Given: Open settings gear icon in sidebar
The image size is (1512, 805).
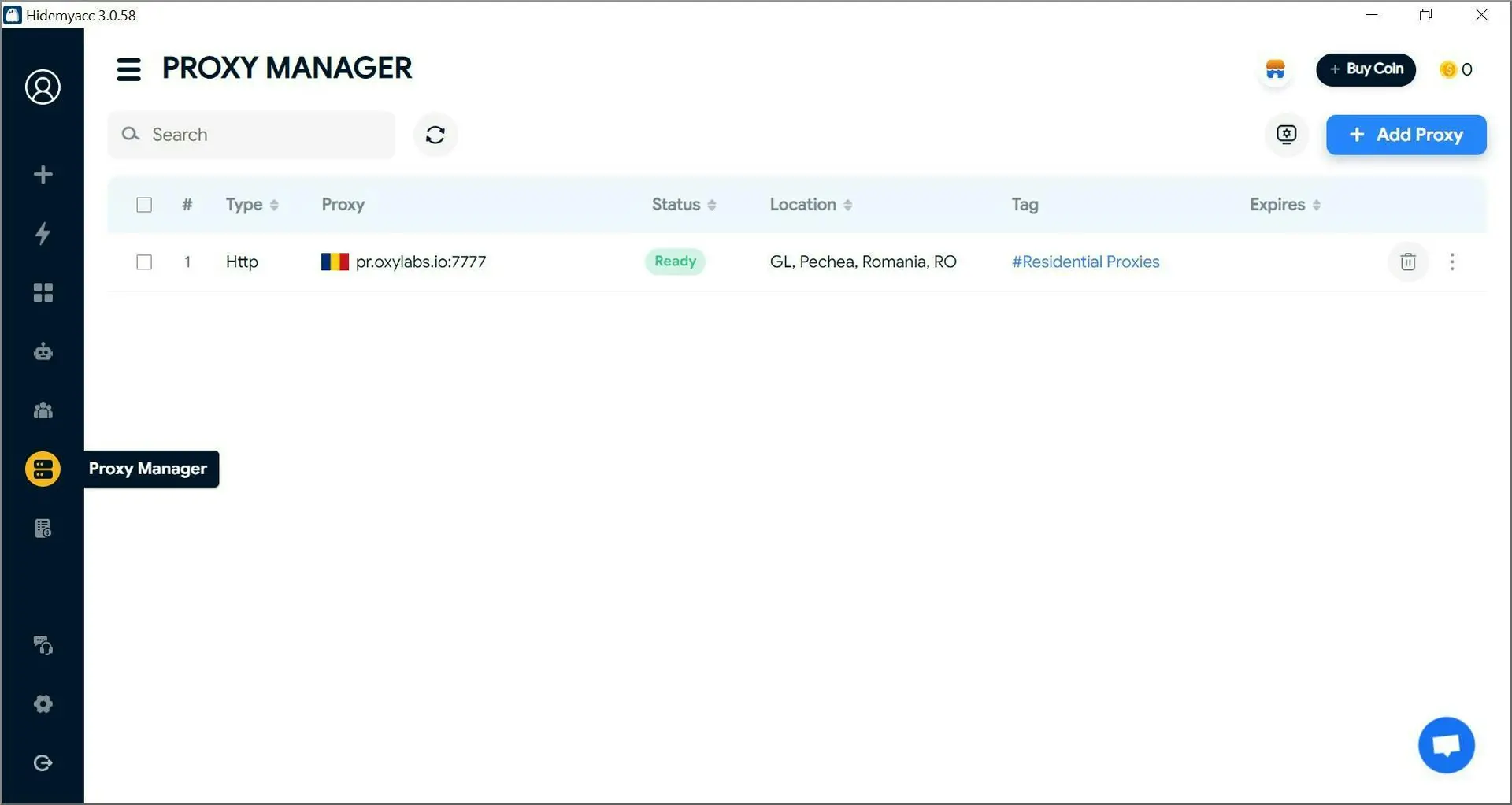Looking at the screenshot, I should pyautogui.click(x=43, y=703).
